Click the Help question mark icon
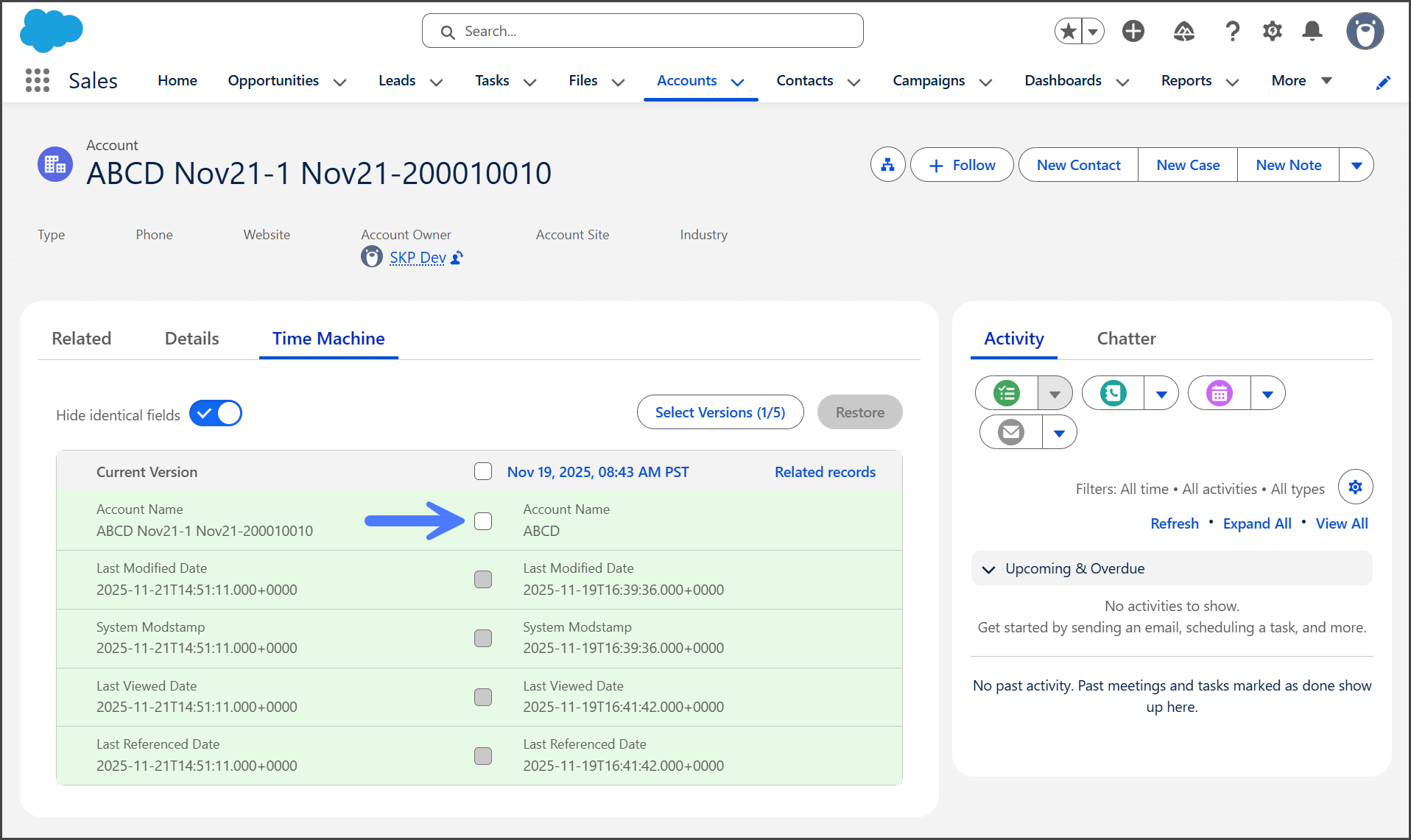This screenshot has width=1411, height=840. 1232,31
